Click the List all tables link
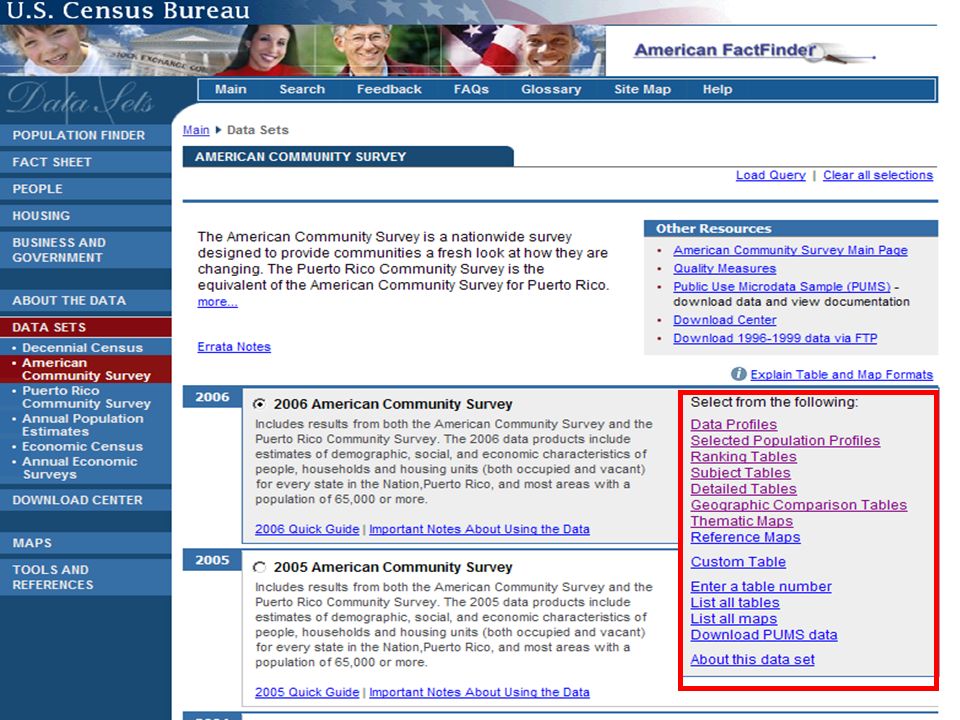 tap(735, 602)
